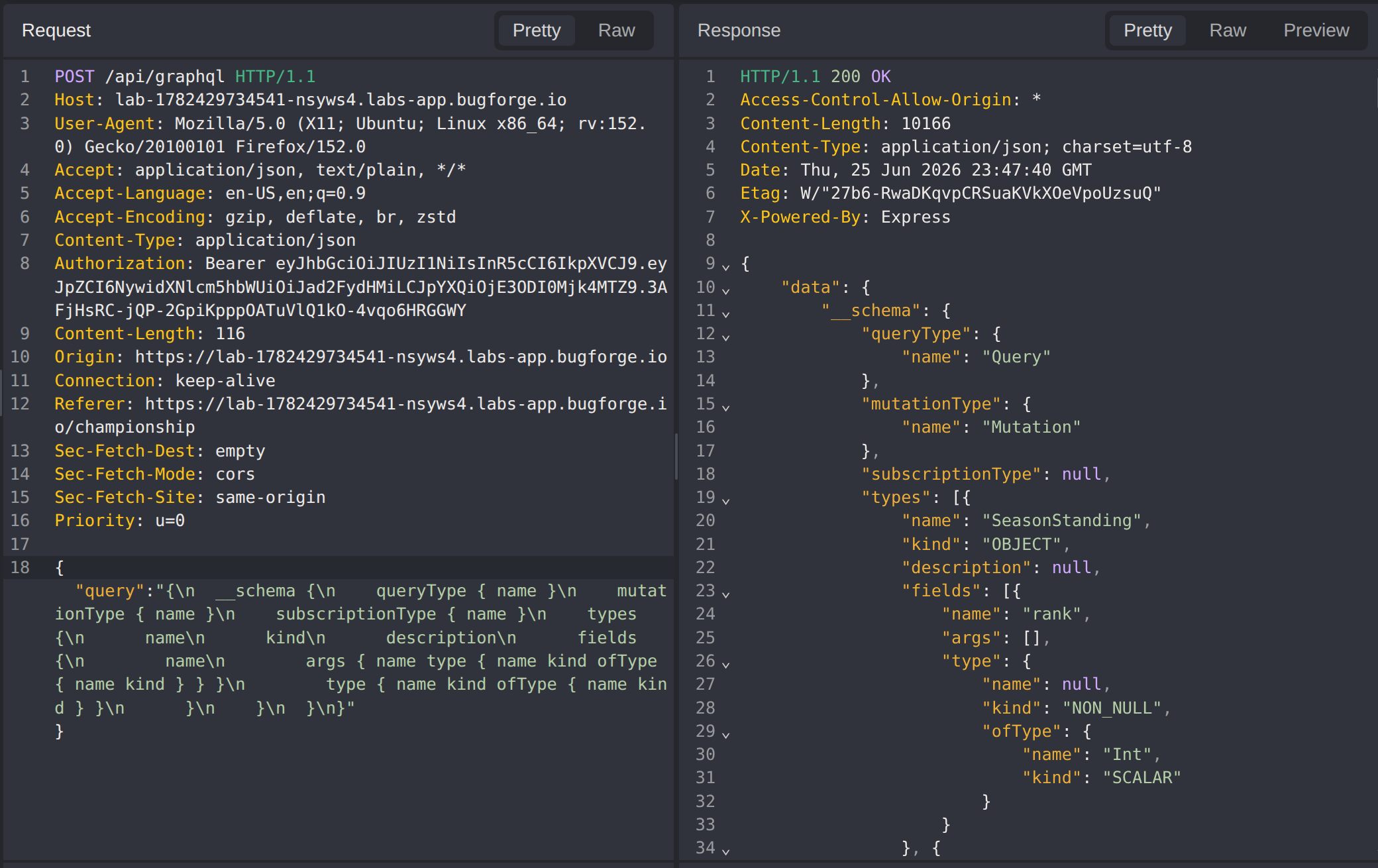Click the Authorization Bearer token text

360,287
